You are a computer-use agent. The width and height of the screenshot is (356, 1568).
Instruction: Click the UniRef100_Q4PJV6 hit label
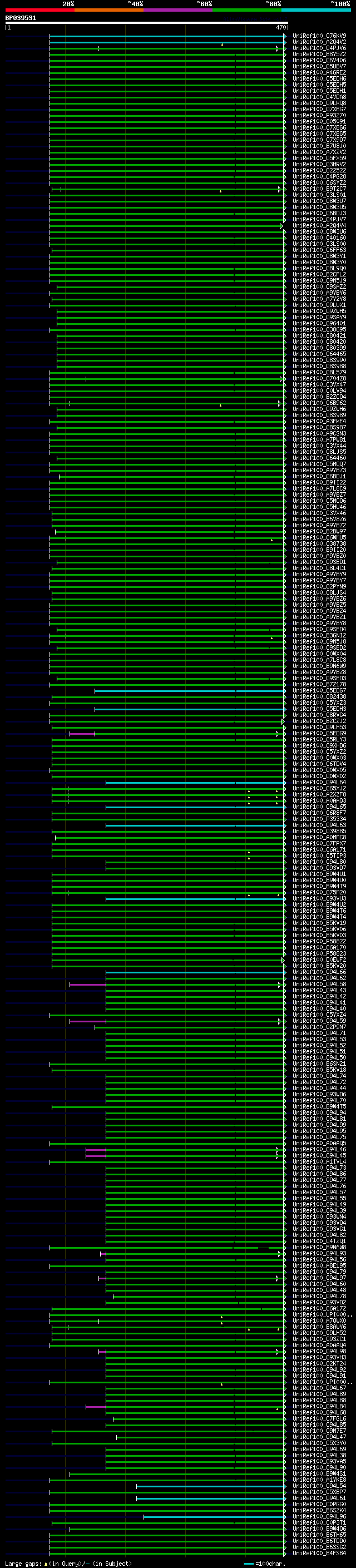tap(319, 48)
